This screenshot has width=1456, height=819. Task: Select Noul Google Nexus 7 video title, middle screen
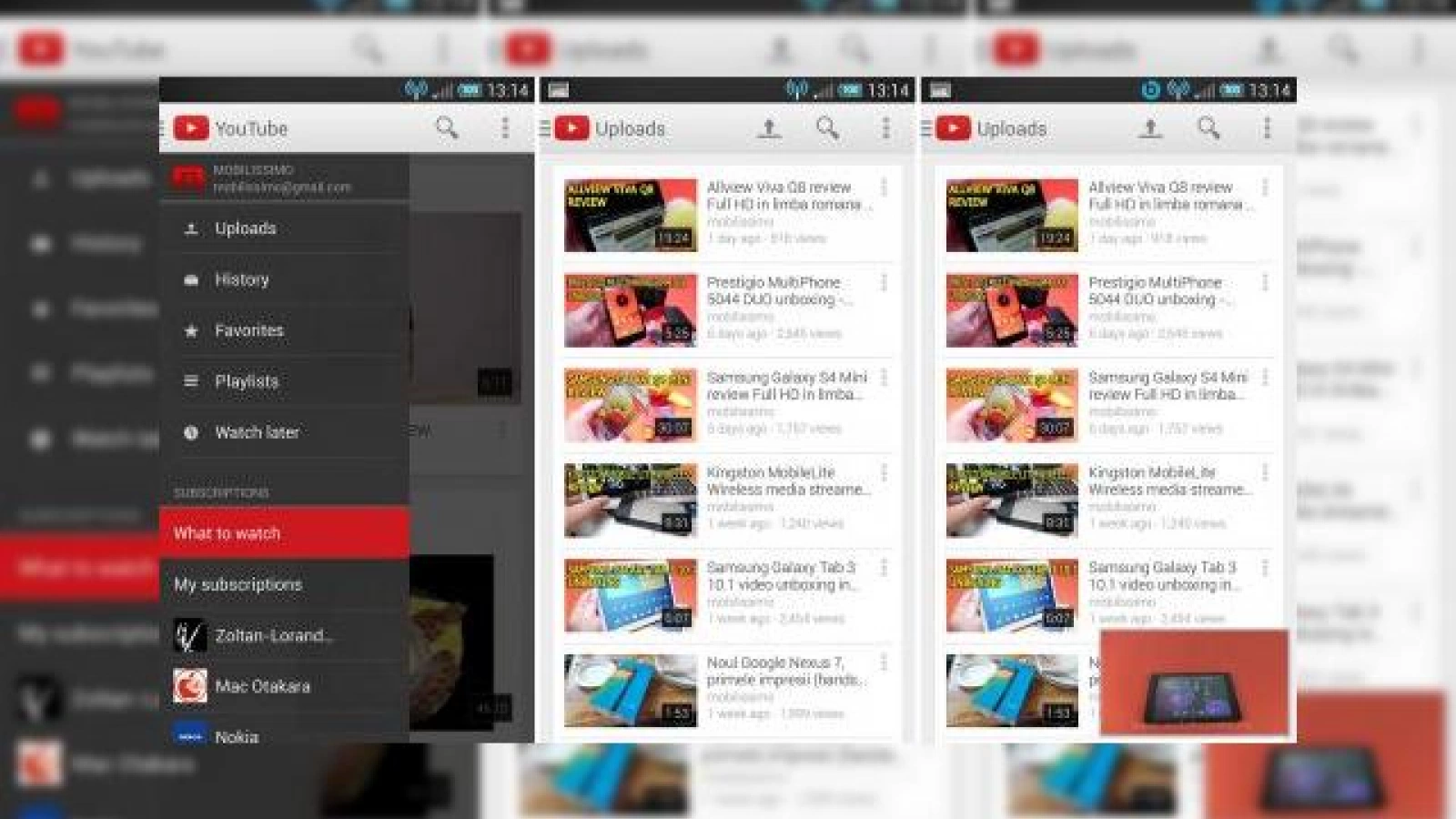pyautogui.click(x=786, y=671)
